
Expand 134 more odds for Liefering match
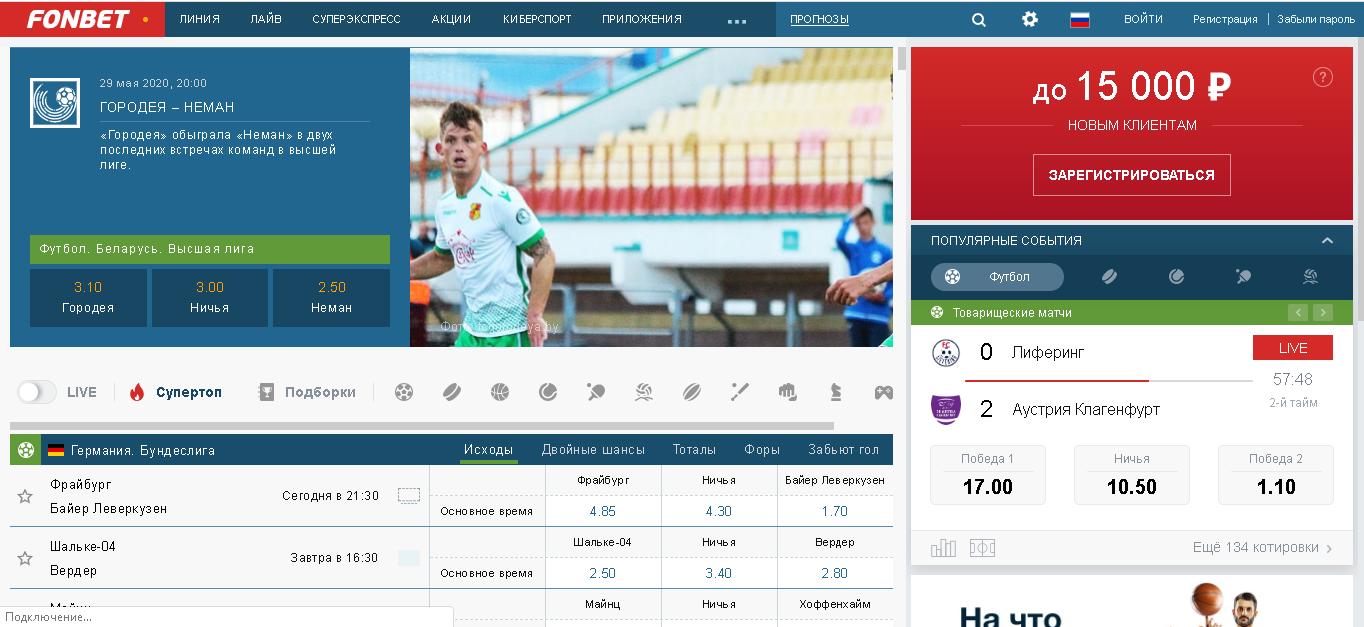[x=1263, y=548]
